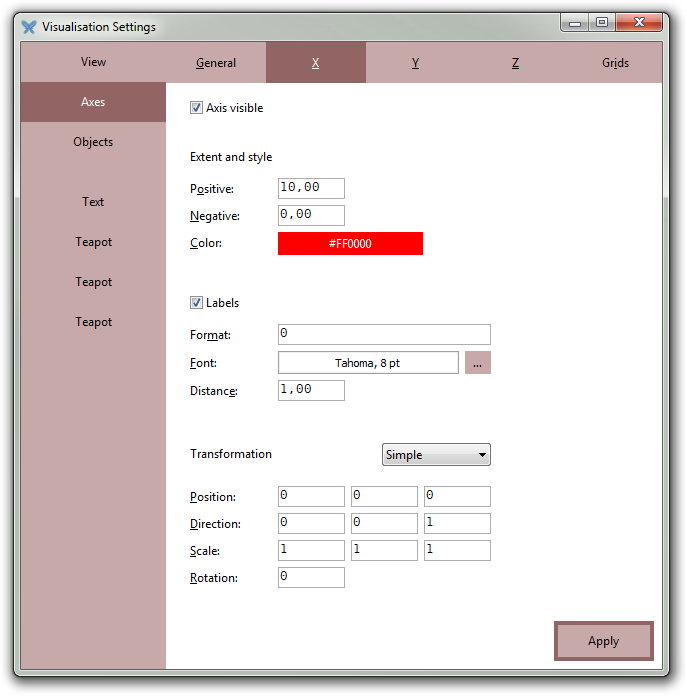
Task: Select Objects in the left sidebar
Action: click(93, 142)
